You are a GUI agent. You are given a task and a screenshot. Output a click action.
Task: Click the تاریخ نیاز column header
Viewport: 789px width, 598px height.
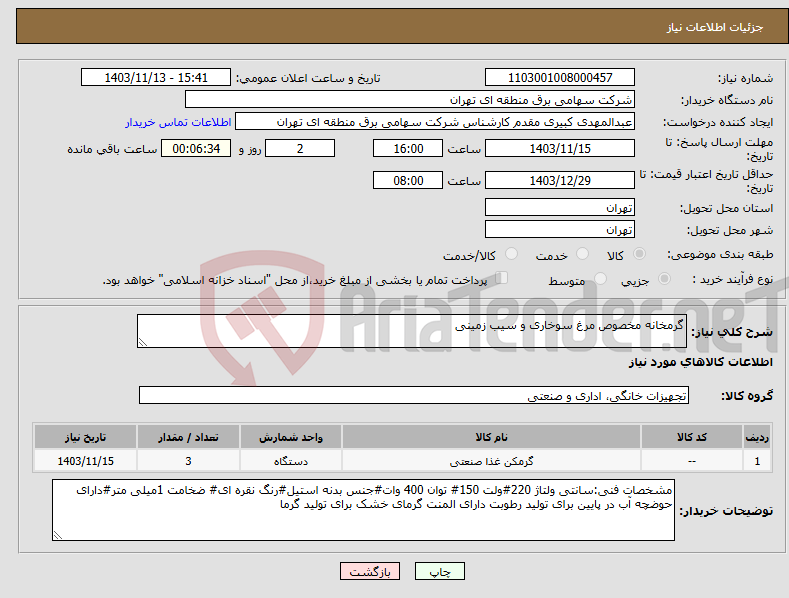pyautogui.click(x=86, y=437)
